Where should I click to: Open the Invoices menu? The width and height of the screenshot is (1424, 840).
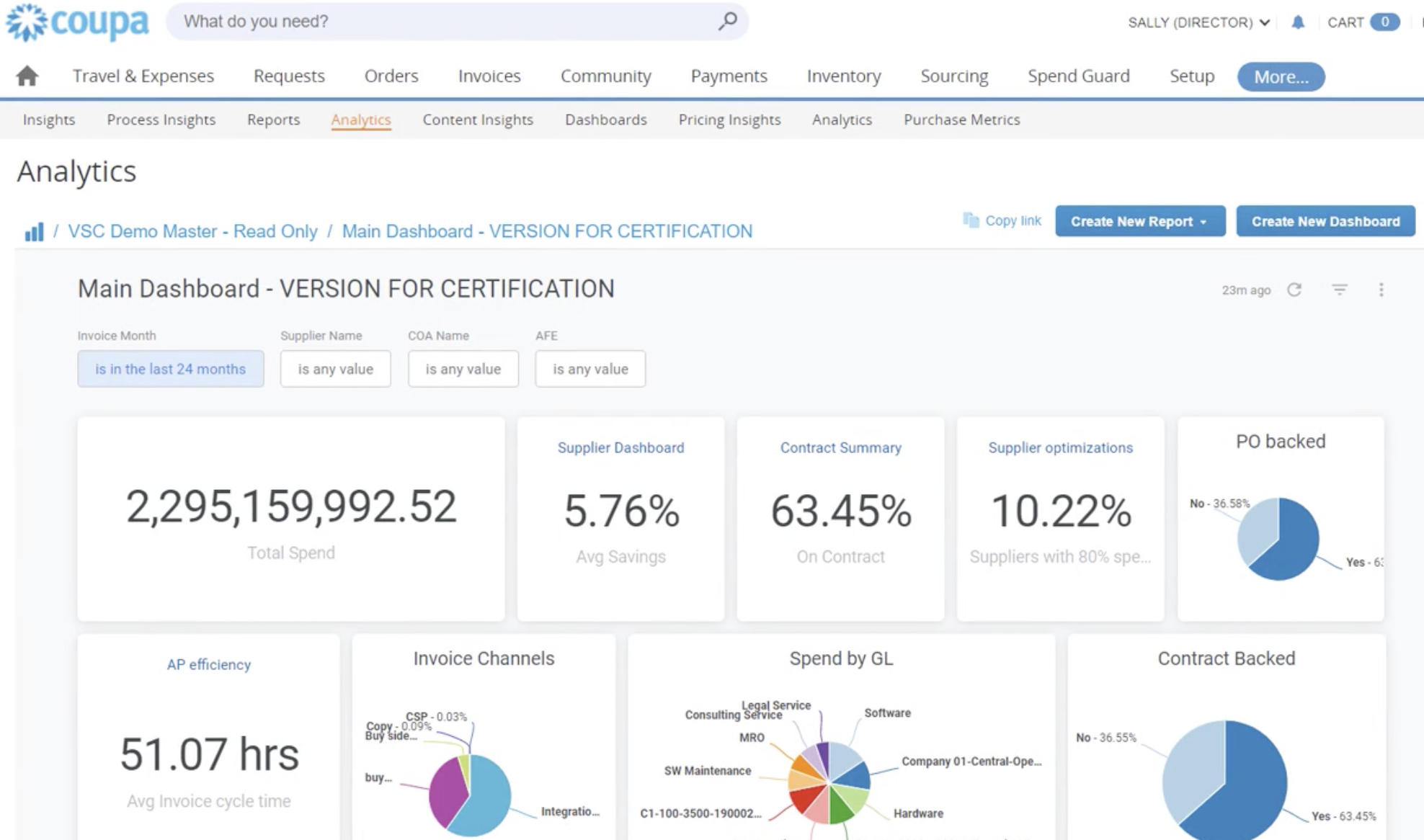489,76
